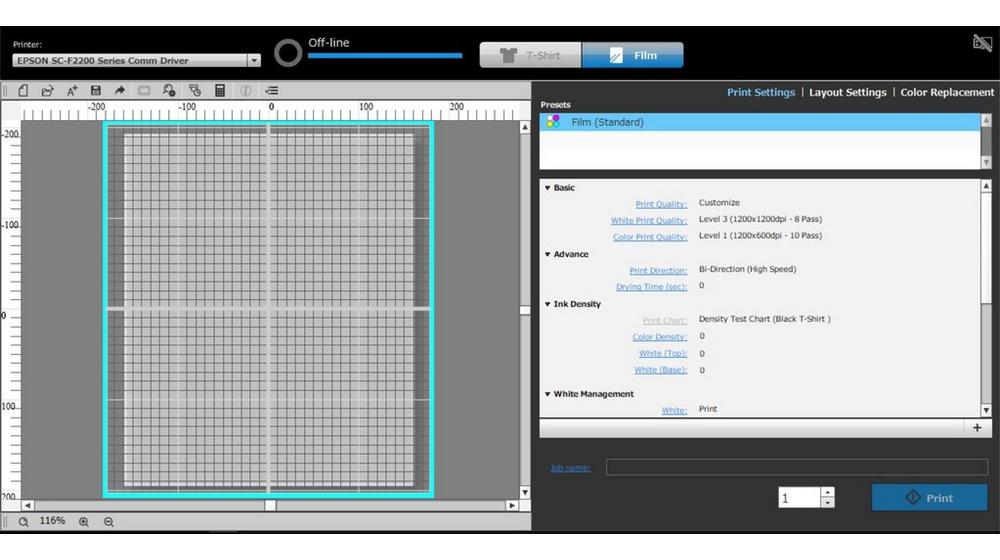Image resolution: width=1000 pixels, height=560 pixels.
Task: Increase the copies count with up arrow
Action: click(827, 492)
